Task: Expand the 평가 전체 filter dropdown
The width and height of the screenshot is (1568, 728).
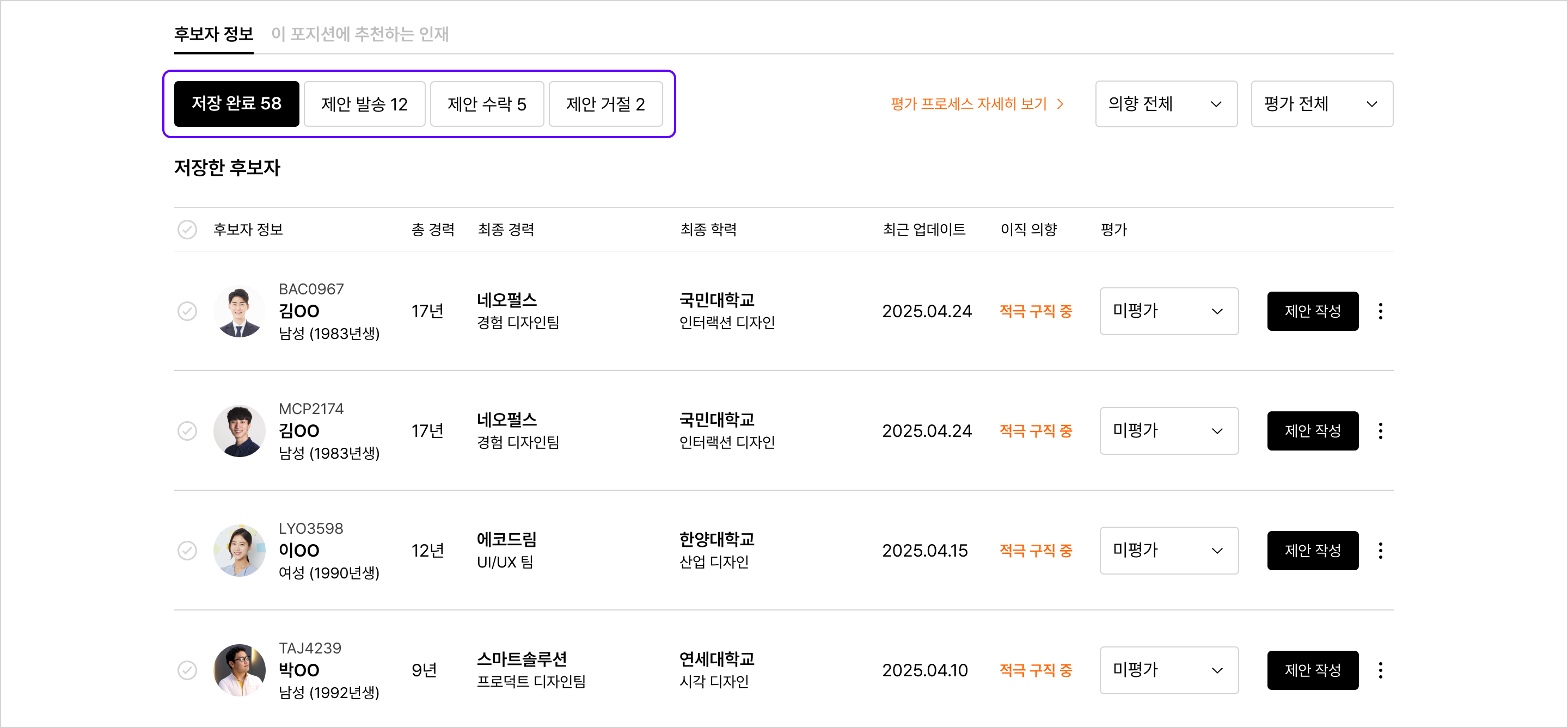Action: [x=1321, y=104]
